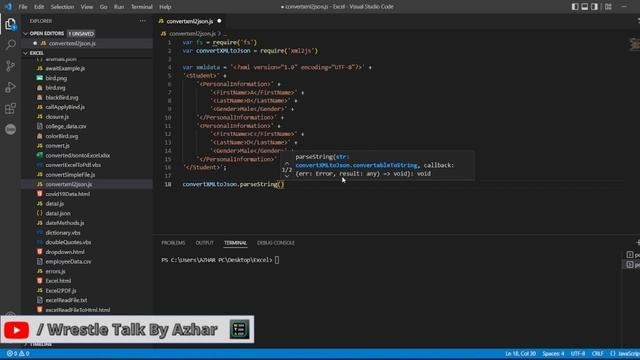Open errors.js file
The width and height of the screenshot is (640, 360).
55,271
